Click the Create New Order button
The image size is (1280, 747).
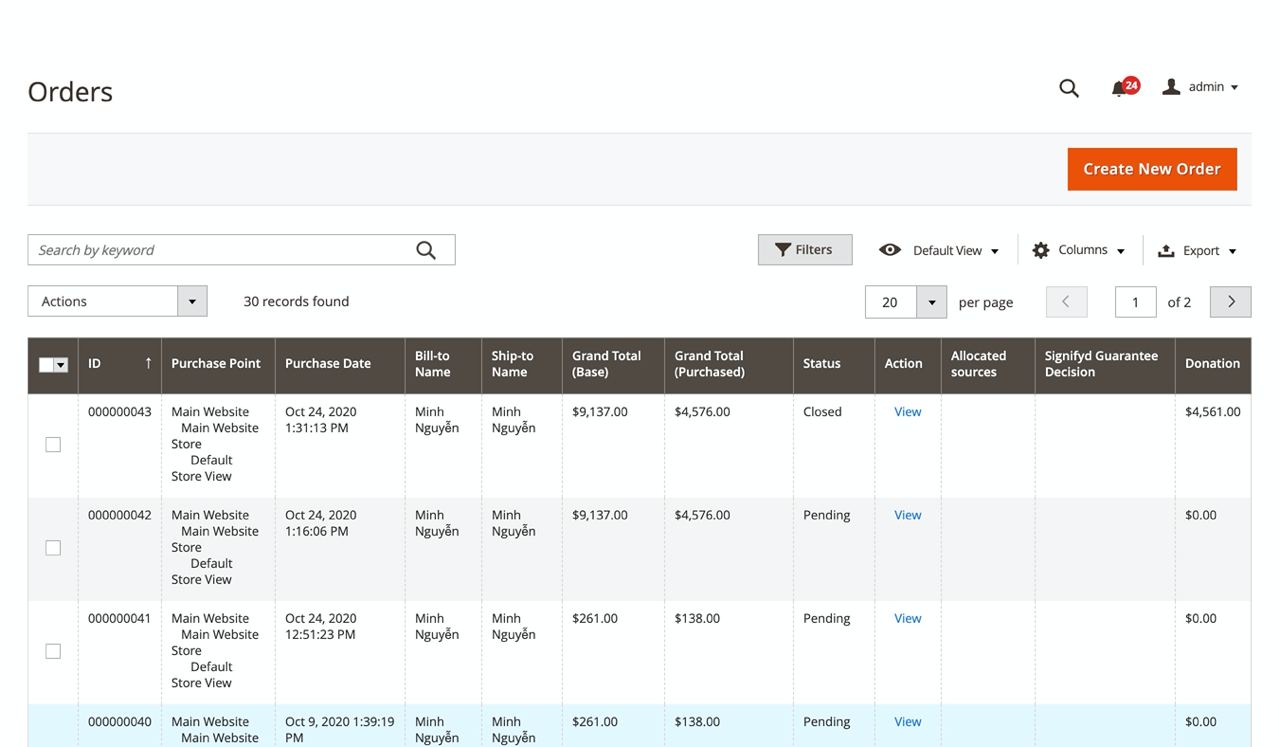(x=1151, y=169)
